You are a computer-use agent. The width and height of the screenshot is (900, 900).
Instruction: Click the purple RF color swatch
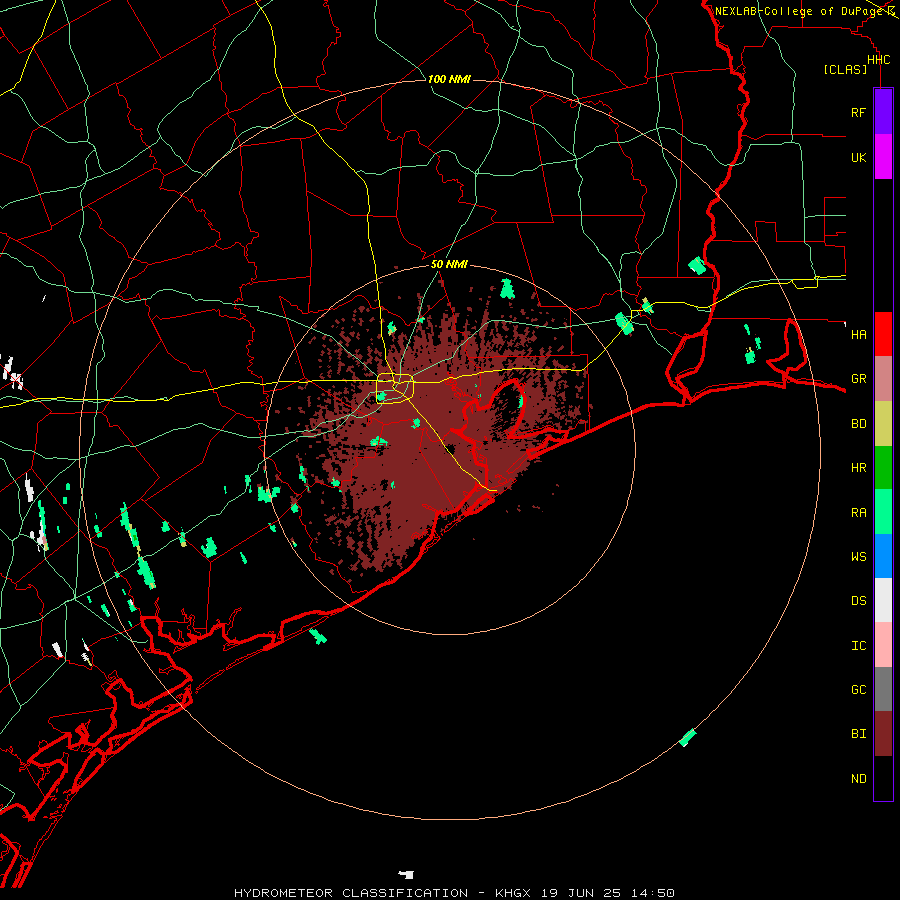[x=883, y=112]
